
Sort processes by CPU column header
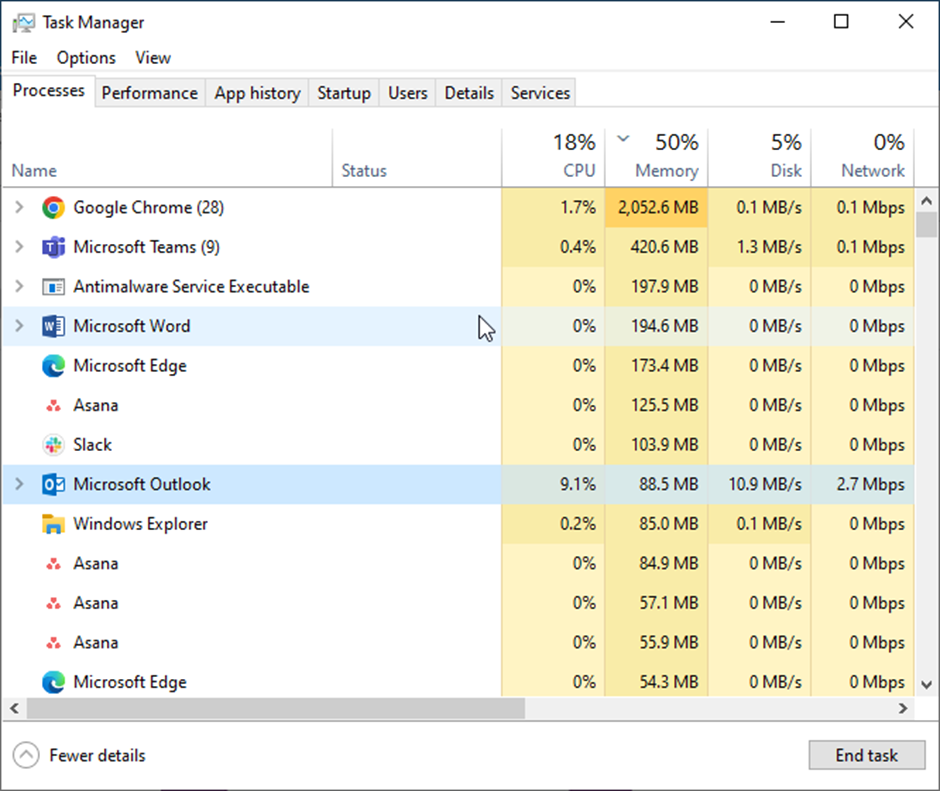pos(553,158)
